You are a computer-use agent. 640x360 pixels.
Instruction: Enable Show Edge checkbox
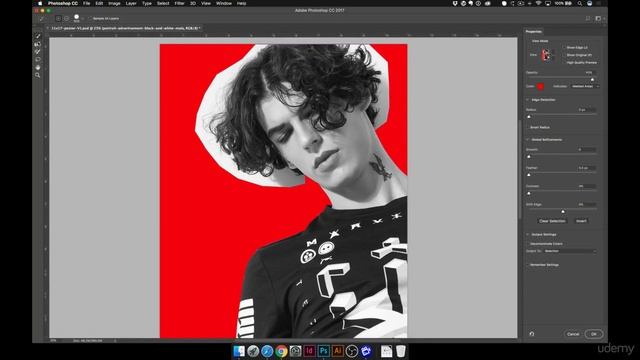[x=564, y=48]
